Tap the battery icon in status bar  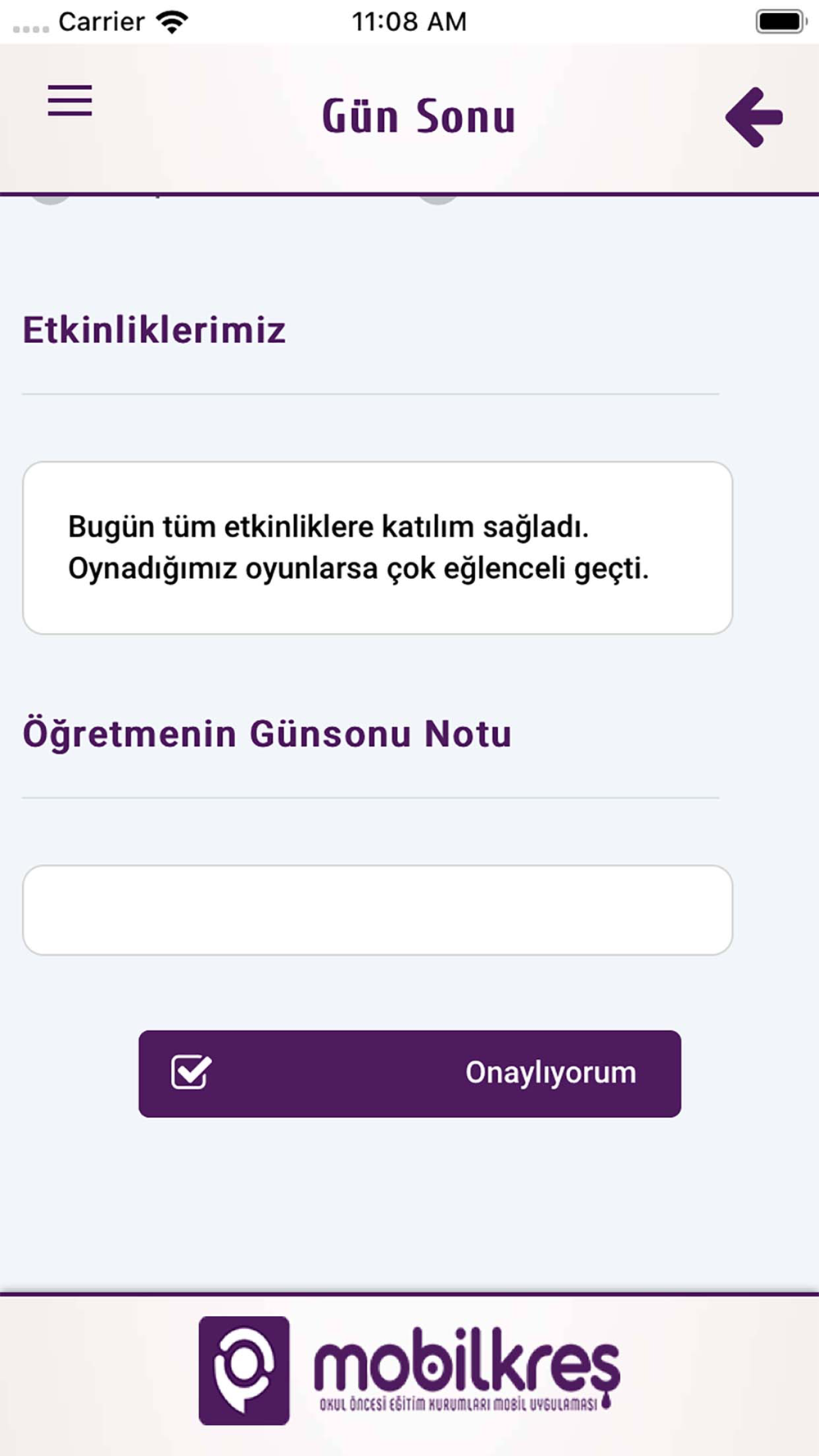[781, 22]
